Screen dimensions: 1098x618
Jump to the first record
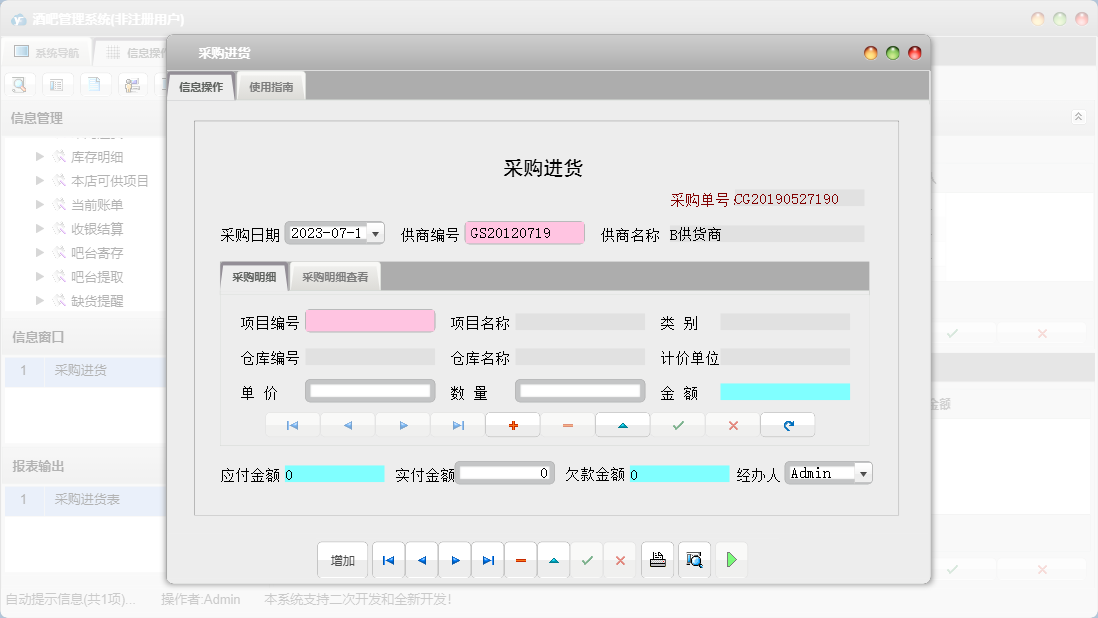[389, 560]
